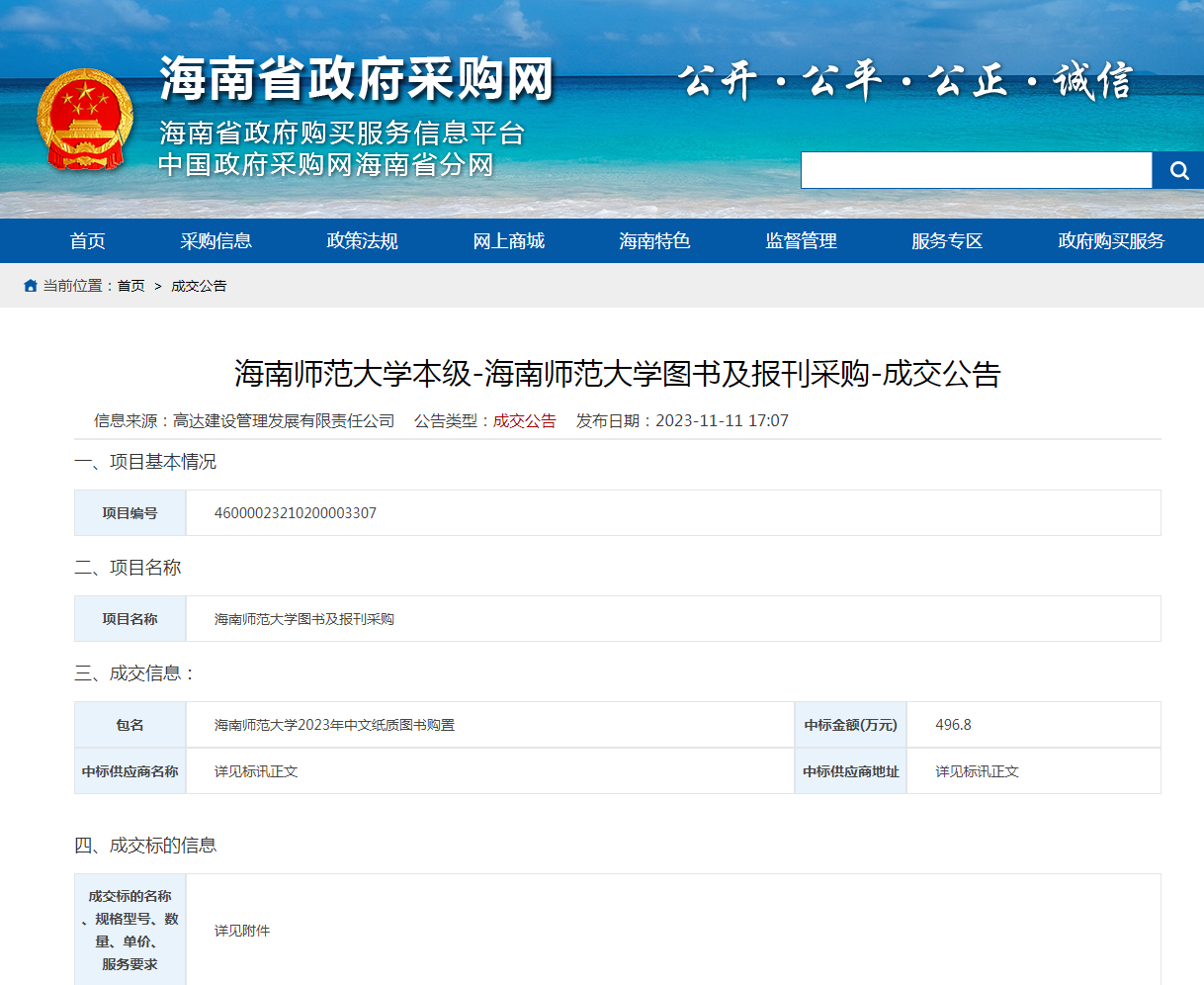Click the bid amount value 496.8
This screenshot has width=1204, height=985.
click(954, 725)
